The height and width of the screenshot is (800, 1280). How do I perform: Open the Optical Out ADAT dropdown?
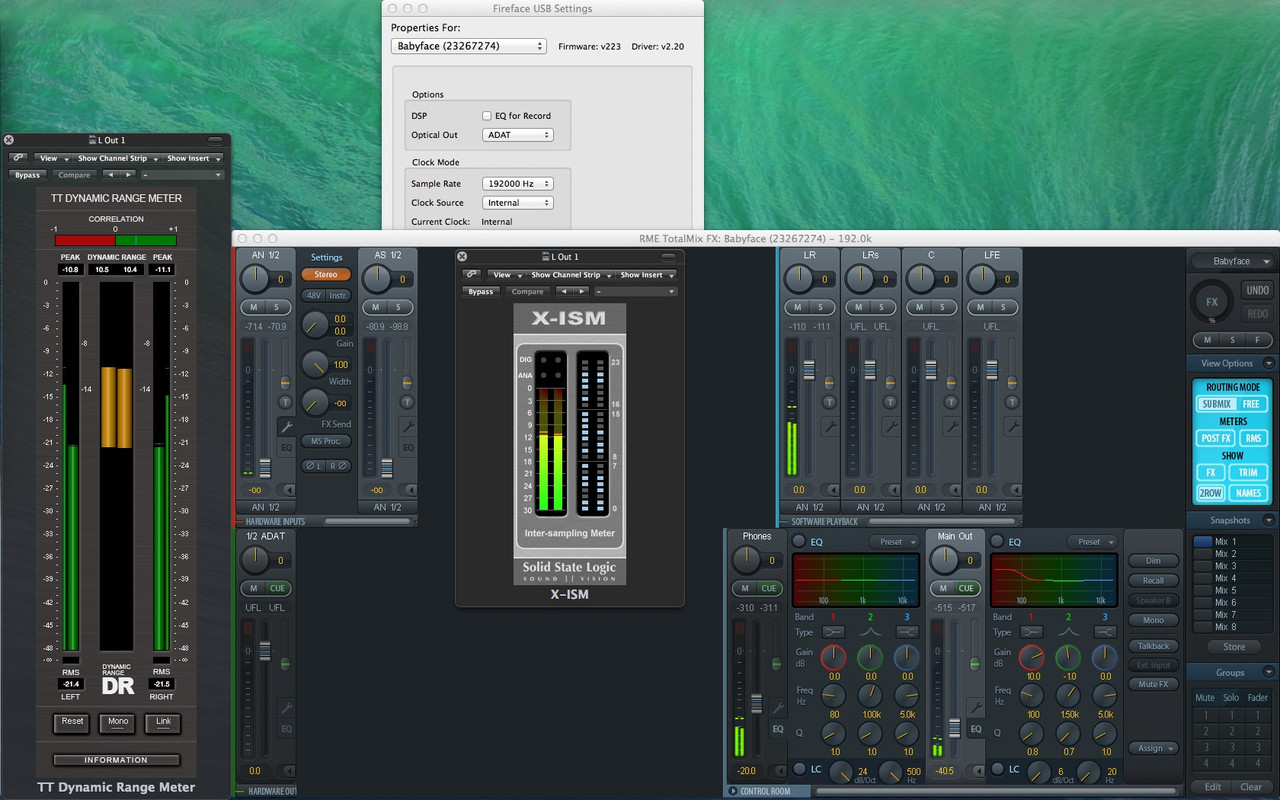click(518, 135)
